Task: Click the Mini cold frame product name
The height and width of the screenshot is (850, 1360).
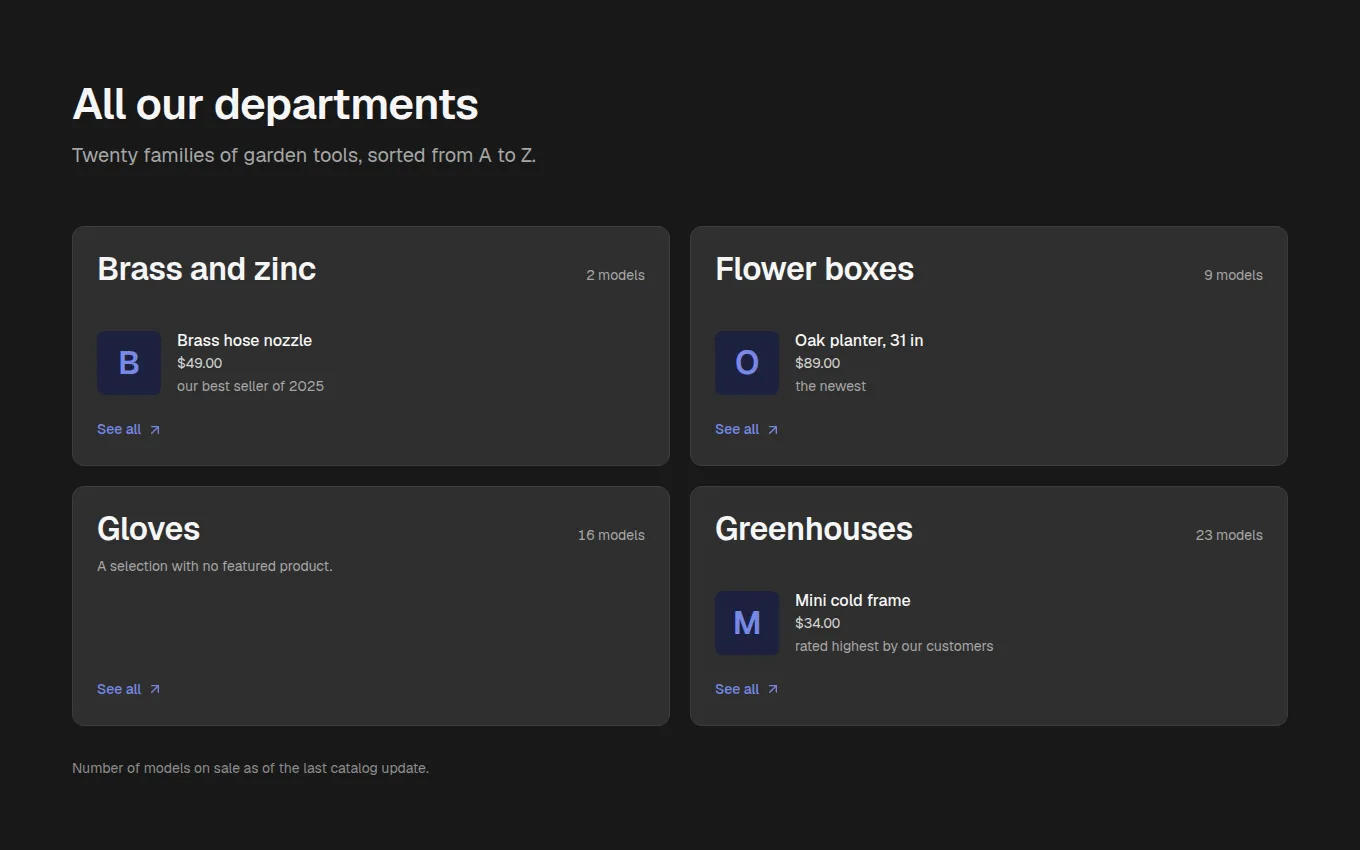Action: point(853,600)
